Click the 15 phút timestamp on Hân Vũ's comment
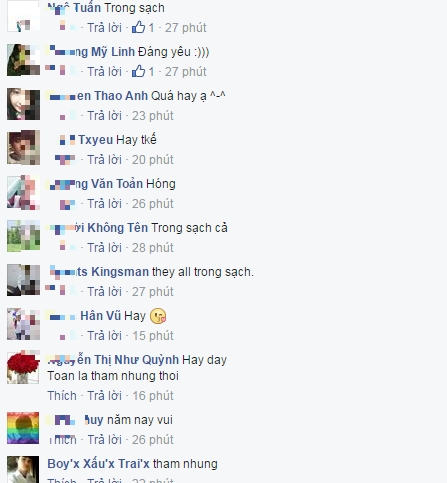The width and height of the screenshot is (447, 483). click(x=153, y=336)
